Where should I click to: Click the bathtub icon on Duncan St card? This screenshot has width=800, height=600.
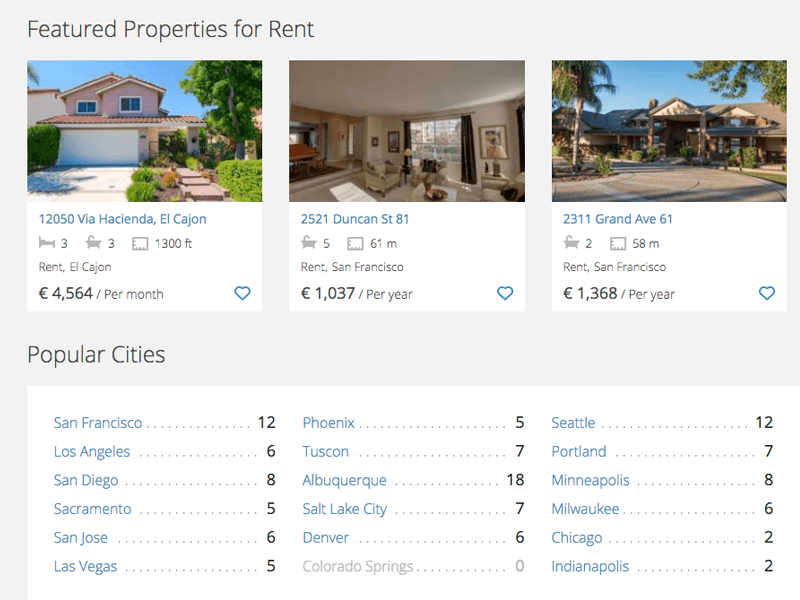coord(309,243)
